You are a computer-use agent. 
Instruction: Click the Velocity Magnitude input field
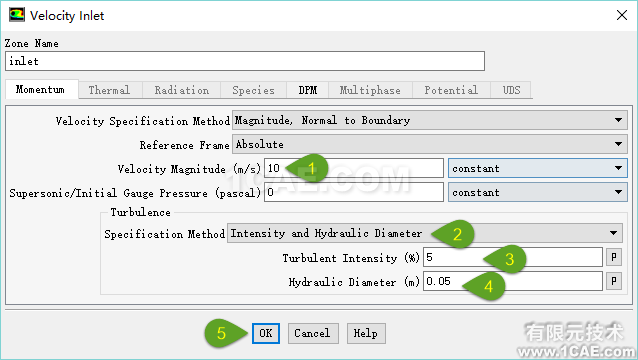click(354, 168)
